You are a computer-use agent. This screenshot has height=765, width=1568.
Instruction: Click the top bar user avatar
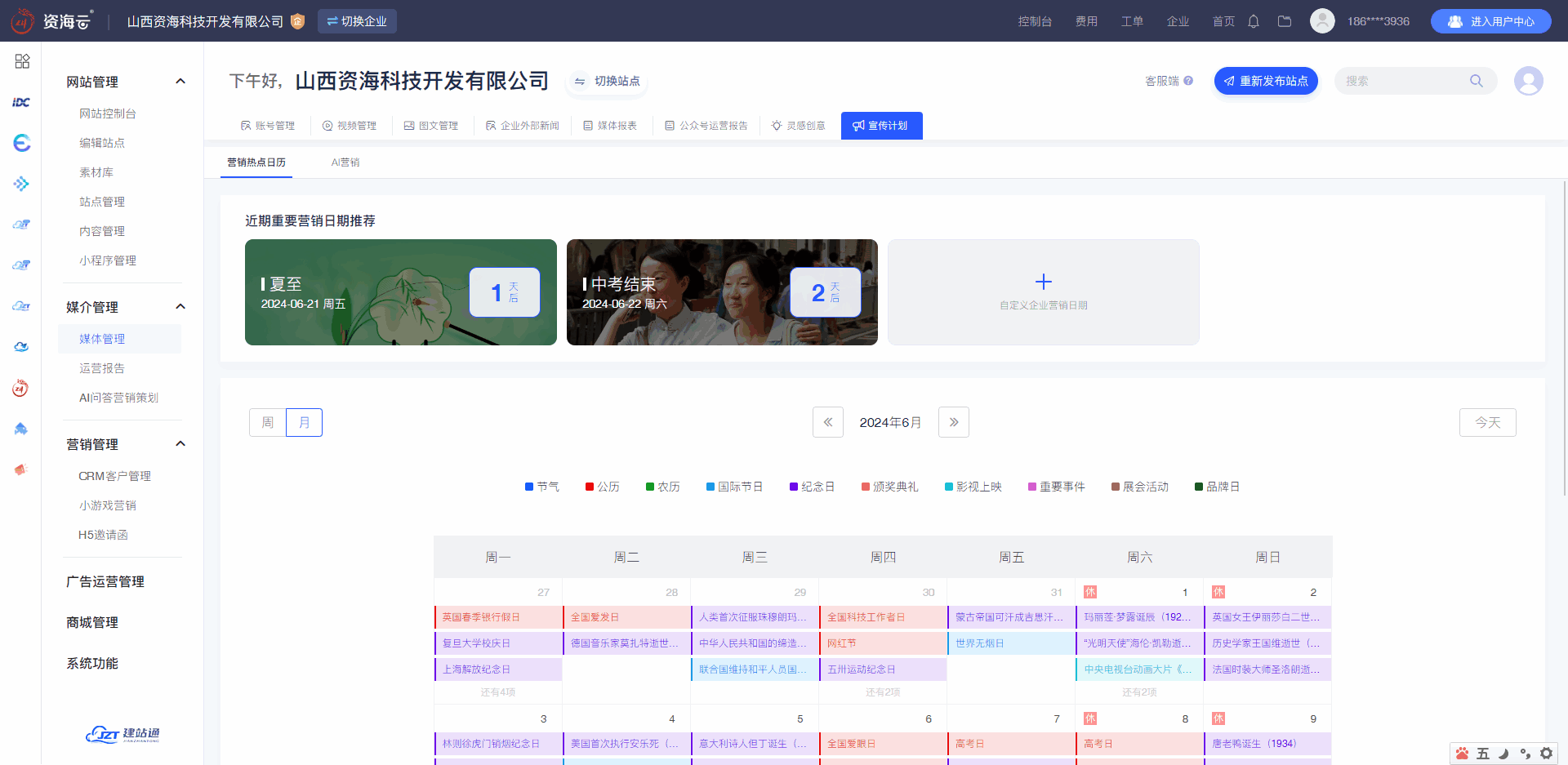pyautogui.click(x=1322, y=21)
